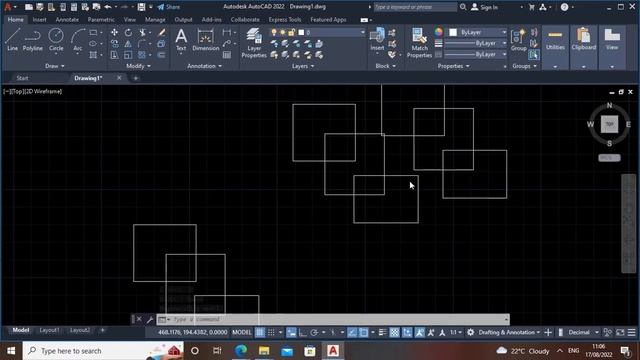
Task: Select the Rectangle draw tool
Action: pos(93,32)
